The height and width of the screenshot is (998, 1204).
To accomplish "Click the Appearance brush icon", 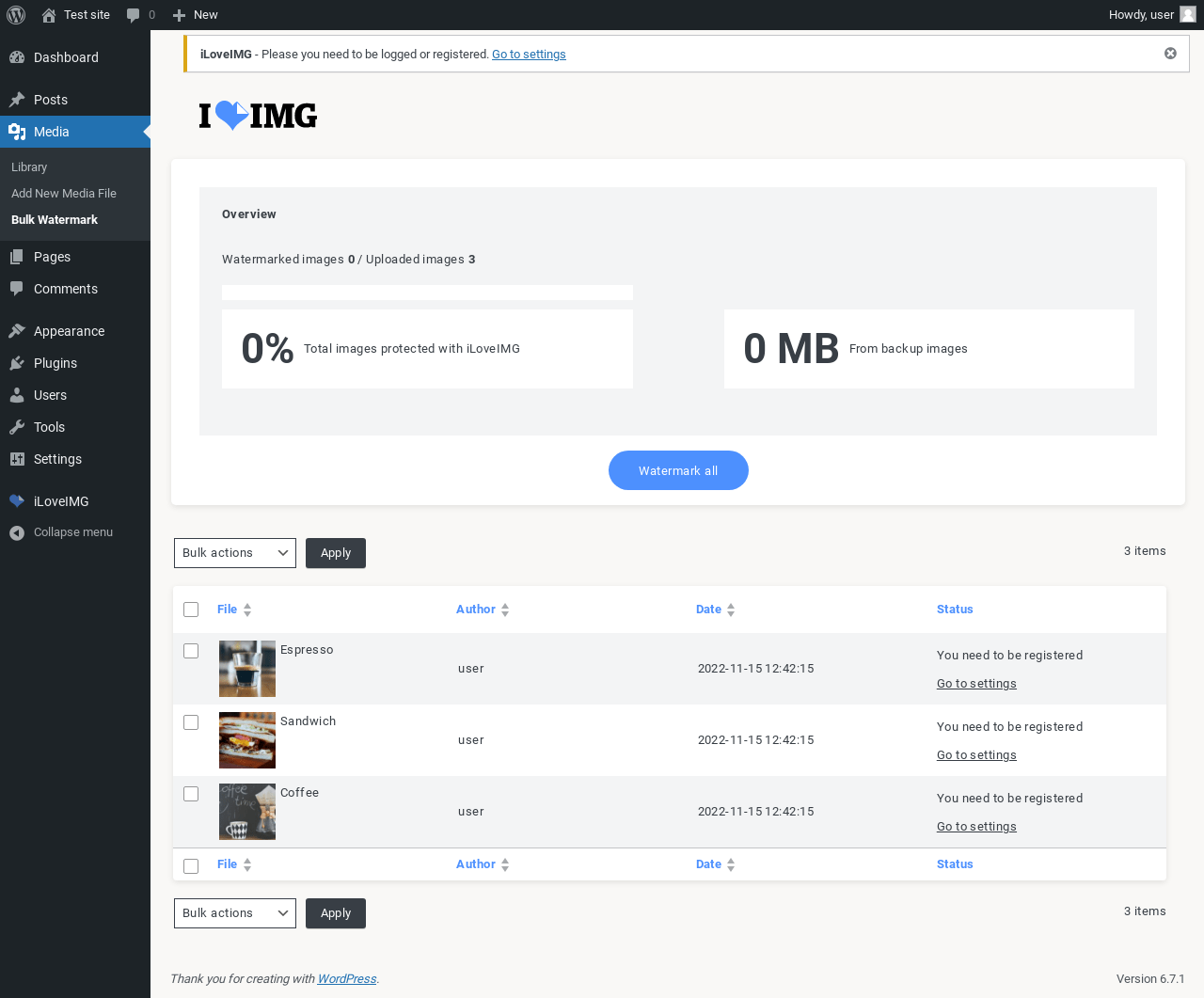I will 17,331.
